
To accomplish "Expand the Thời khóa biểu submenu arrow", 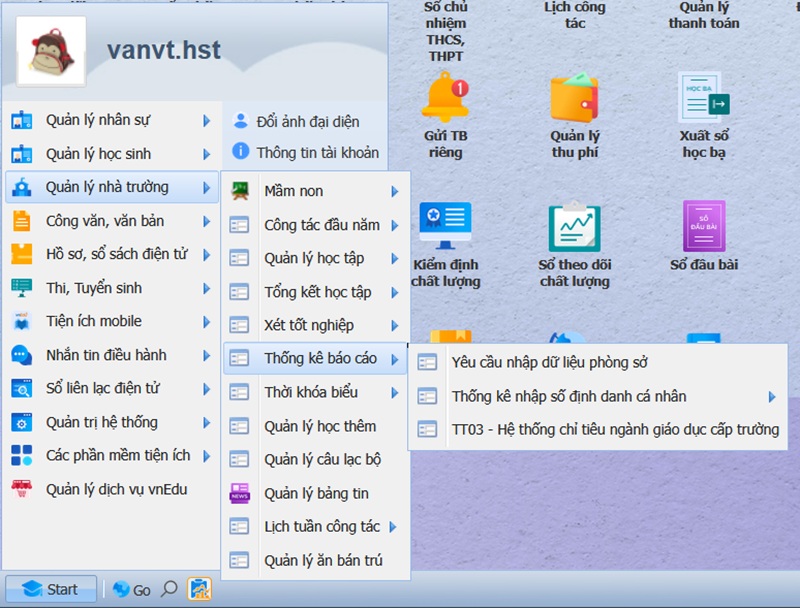I will [x=395, y=393].
